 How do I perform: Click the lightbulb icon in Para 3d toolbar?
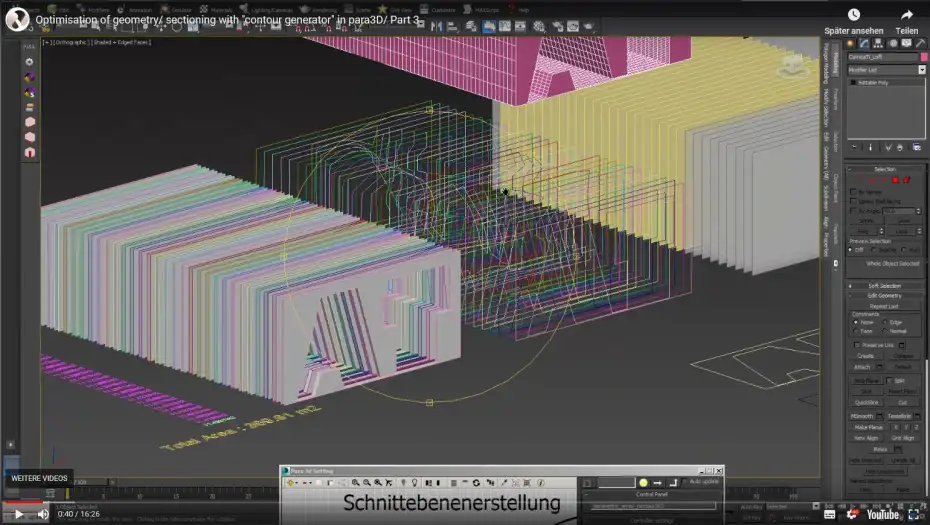point(415,483)
